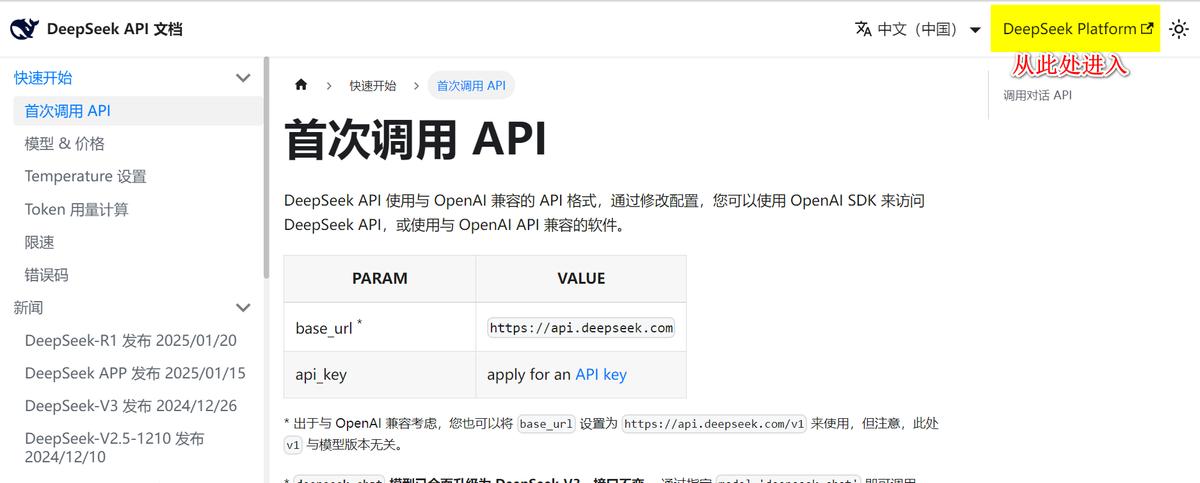Expand the 中文（中国）language dropdown arrow
This screenshot has width=1200, height=483.
[x=975, y=30]
